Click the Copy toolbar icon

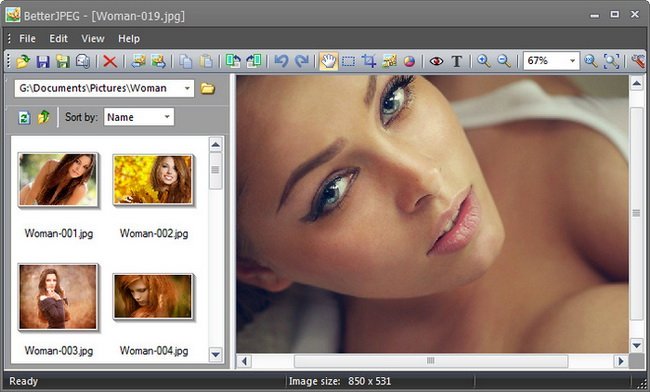click(x=185, y=61)
